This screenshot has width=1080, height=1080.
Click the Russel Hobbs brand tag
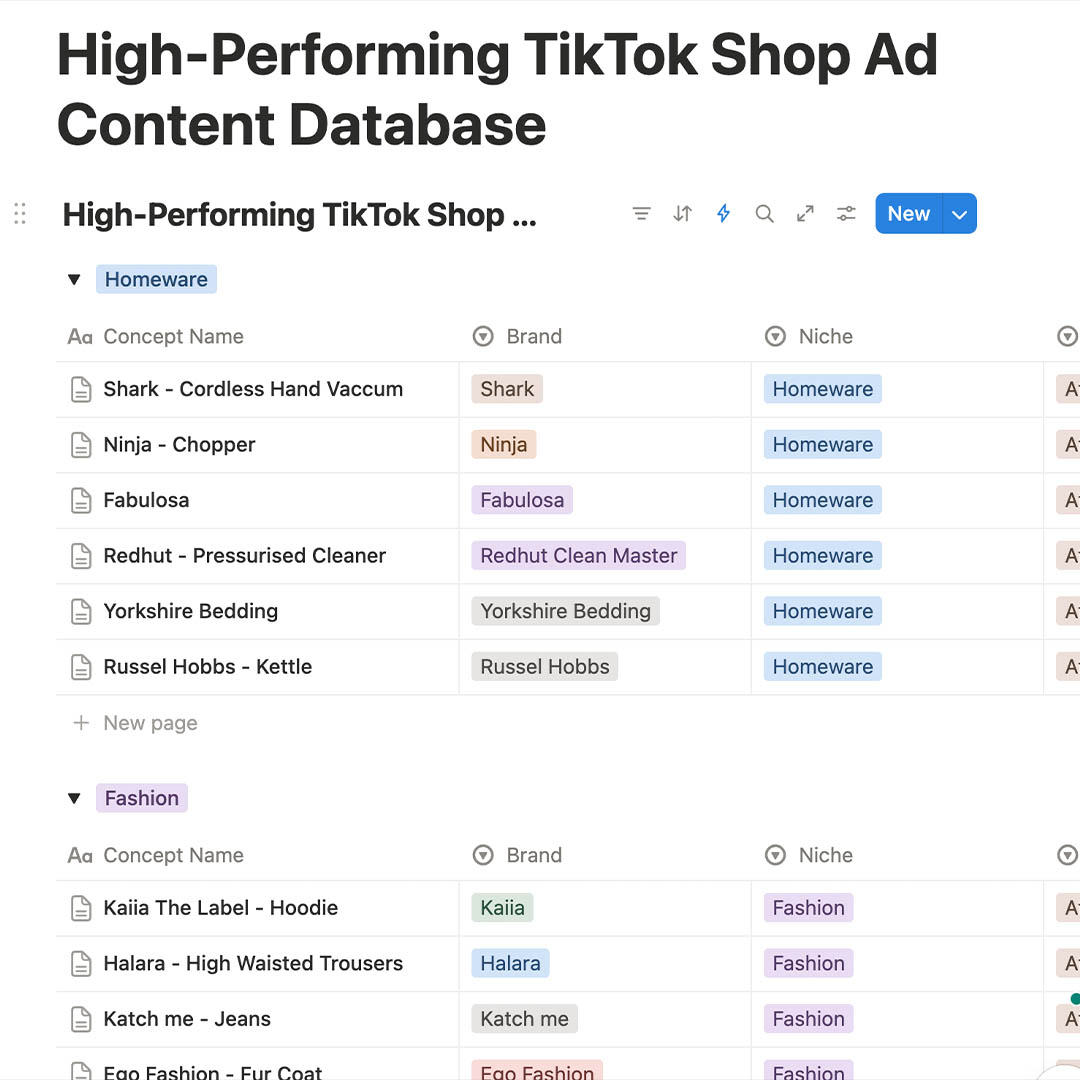pos(545,667)
